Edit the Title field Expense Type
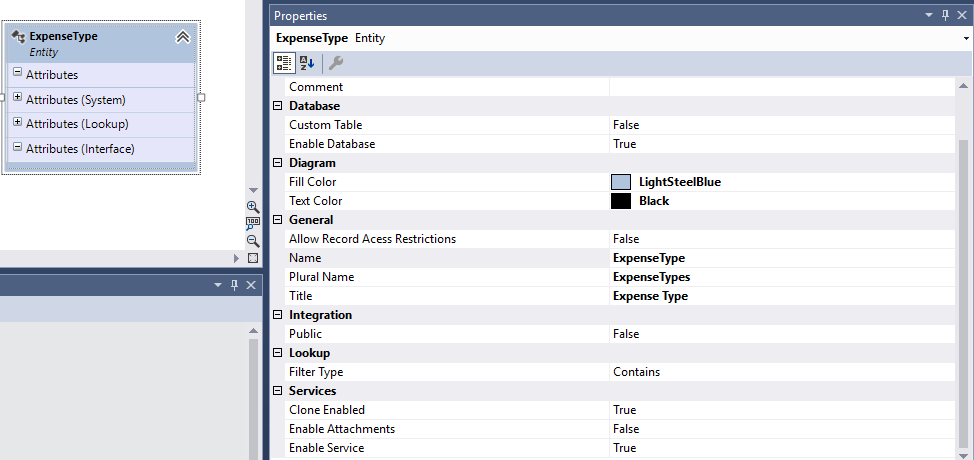Screen dimensions: 974x460 click(x=782, y=296)
